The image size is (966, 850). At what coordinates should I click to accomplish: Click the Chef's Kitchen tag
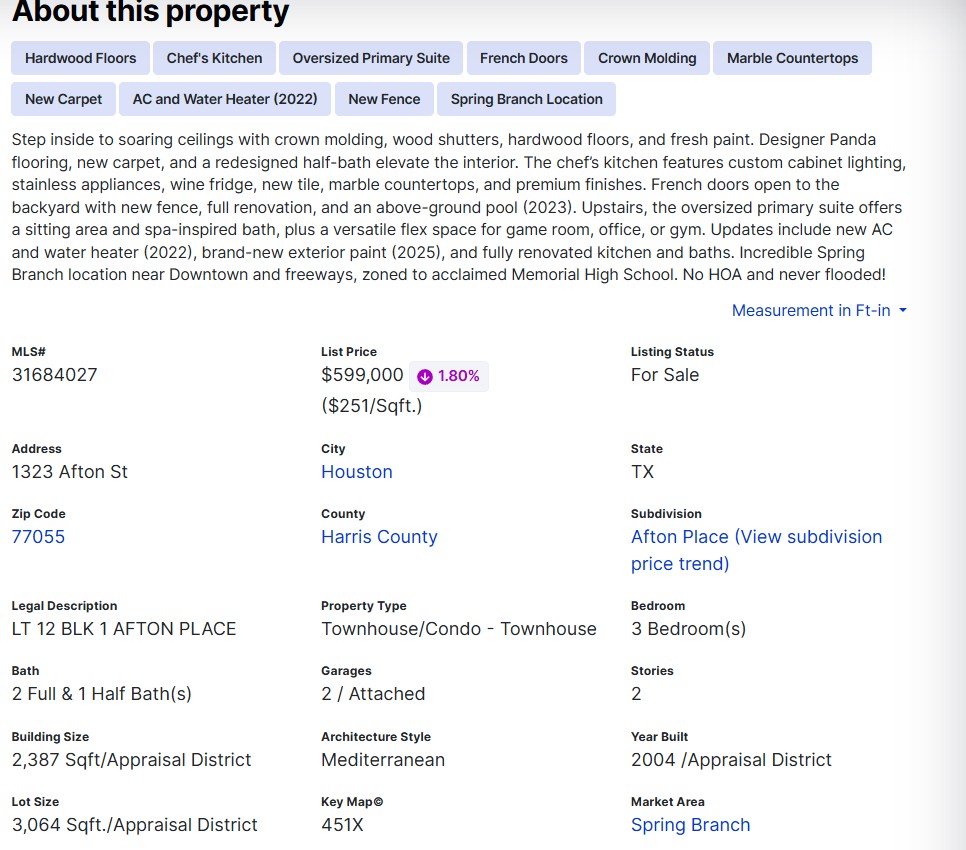[215, 58]
